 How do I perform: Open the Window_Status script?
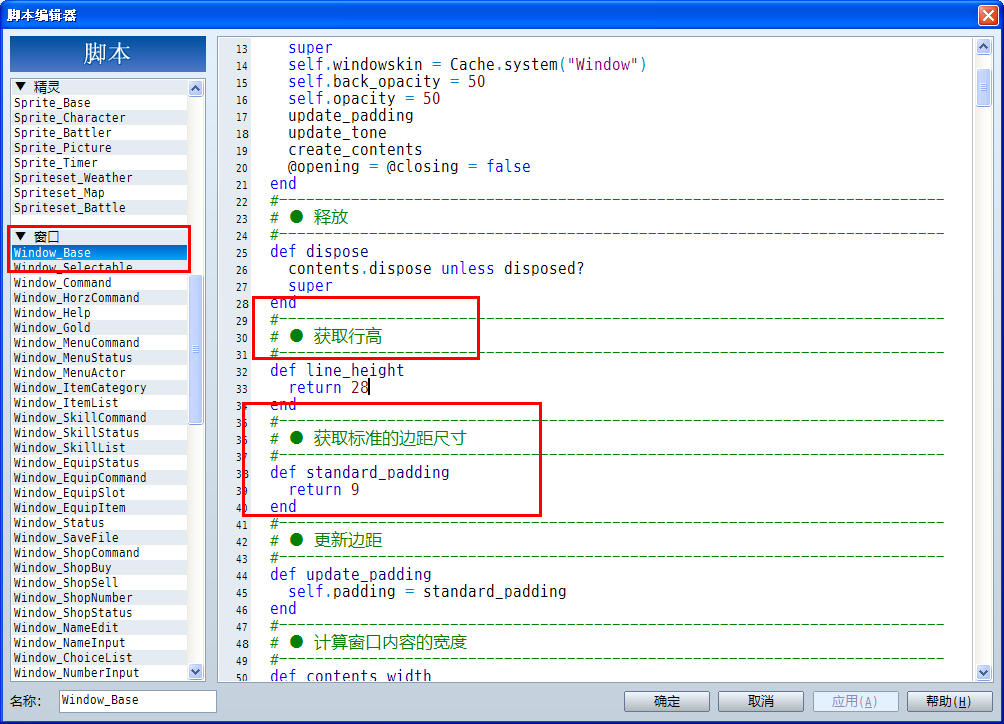[x=100, y=523]
